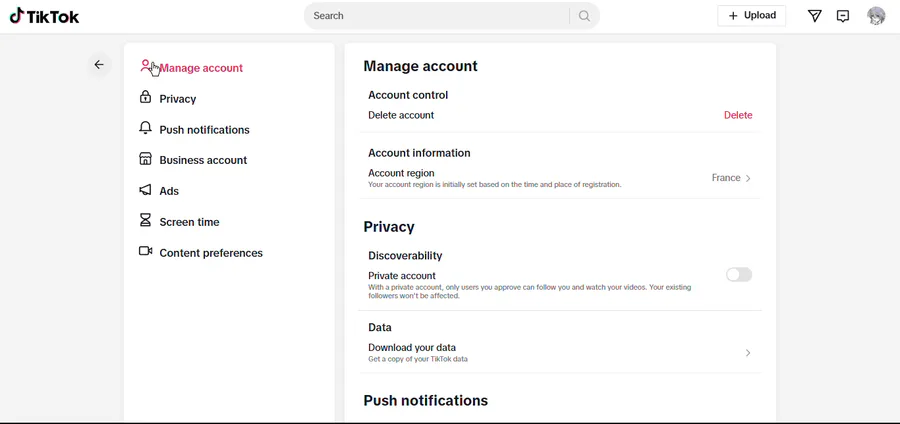900x424 pixels.
Task: Click the Push notifications bell icon
Action: 145,128
